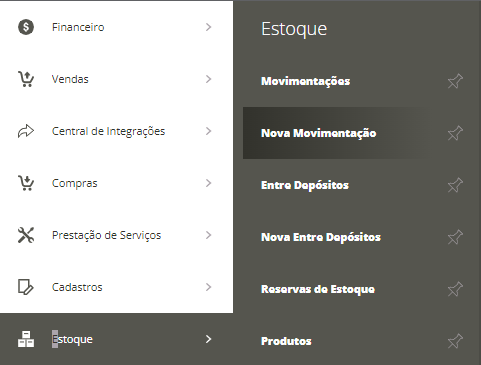Open the Compras menu item
The image size is (481, 365).
click(x=116, y=183)
